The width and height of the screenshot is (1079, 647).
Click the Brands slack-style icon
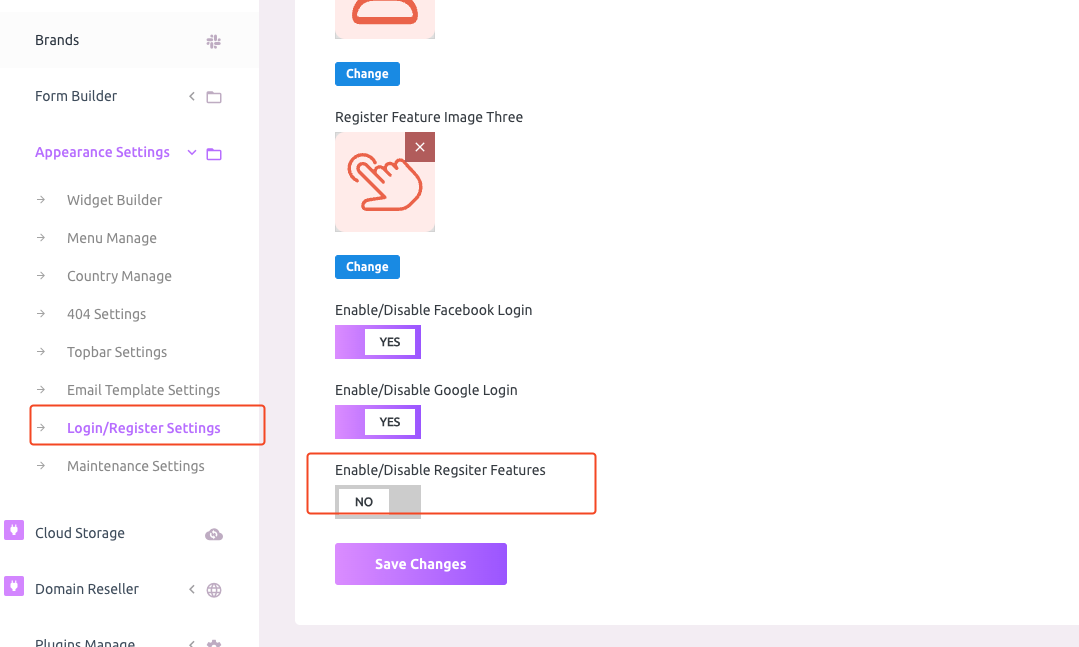tap(214, 41)
